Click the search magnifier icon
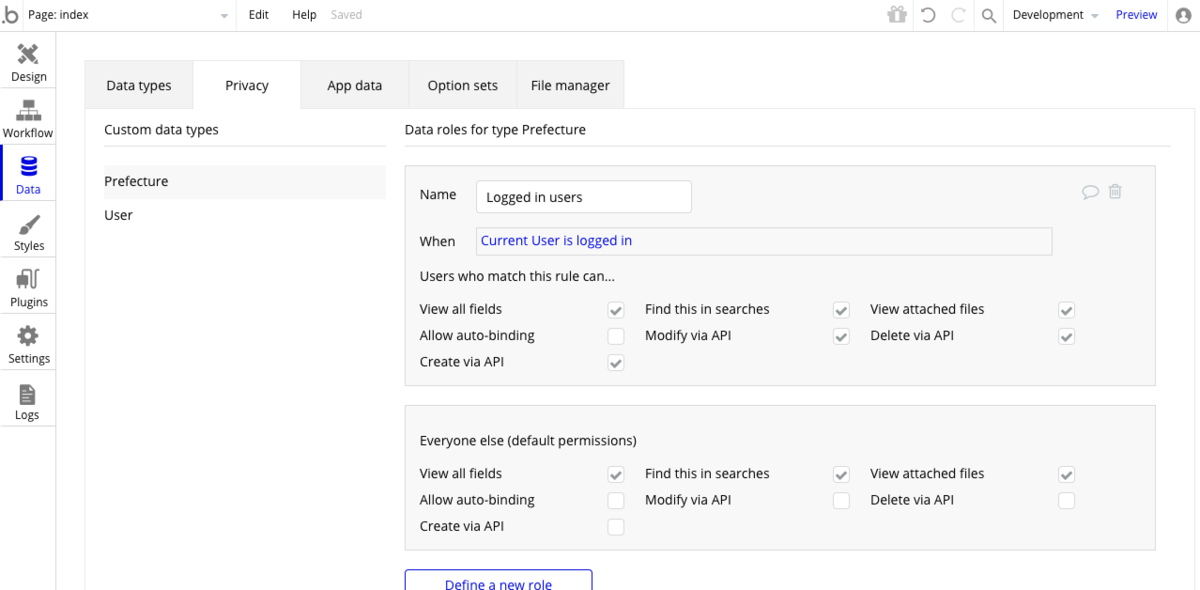This screenshot has height=590, width=1200. click(989, 15)
